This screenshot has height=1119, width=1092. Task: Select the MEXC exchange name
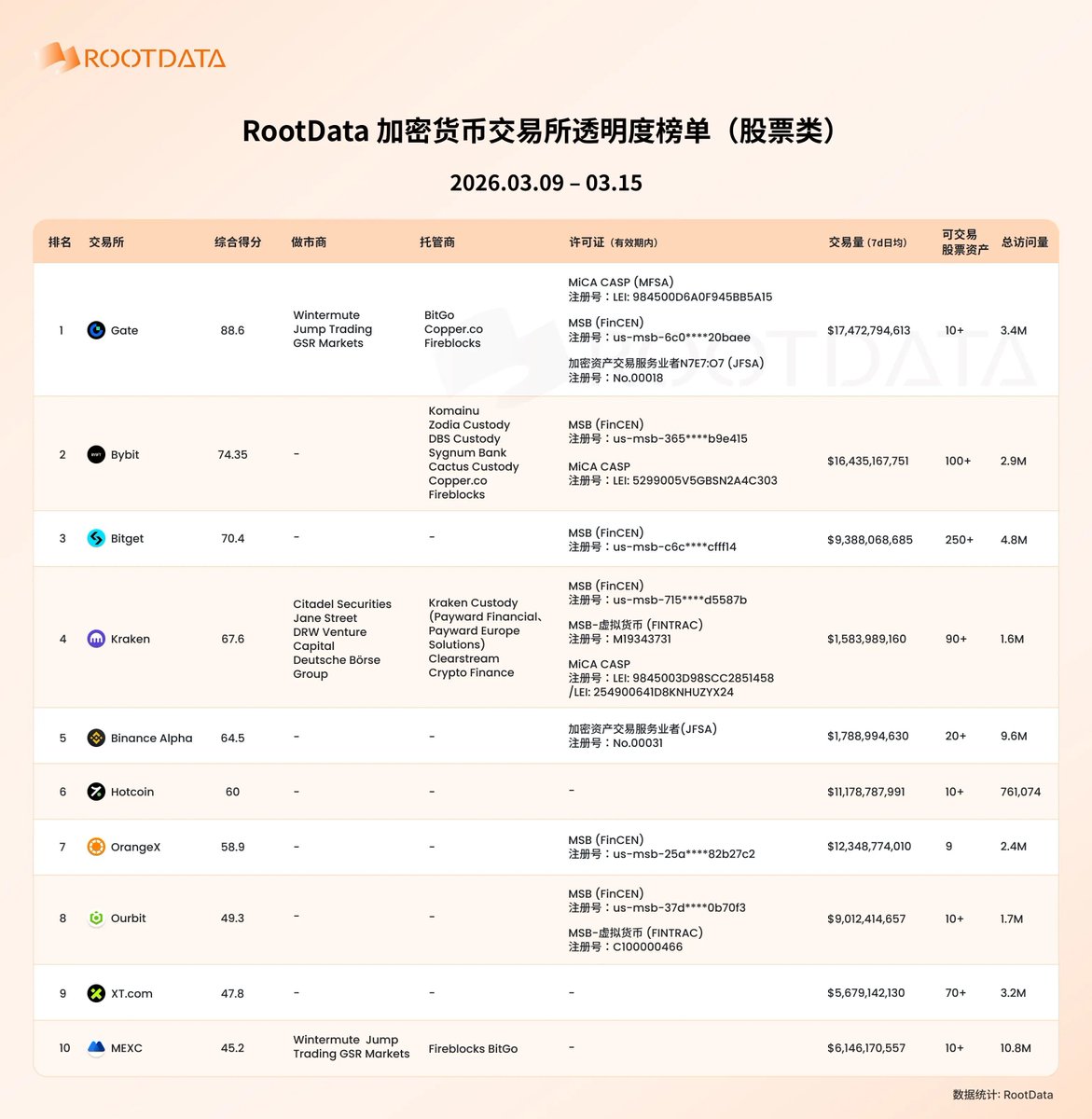click(127, 1048)
